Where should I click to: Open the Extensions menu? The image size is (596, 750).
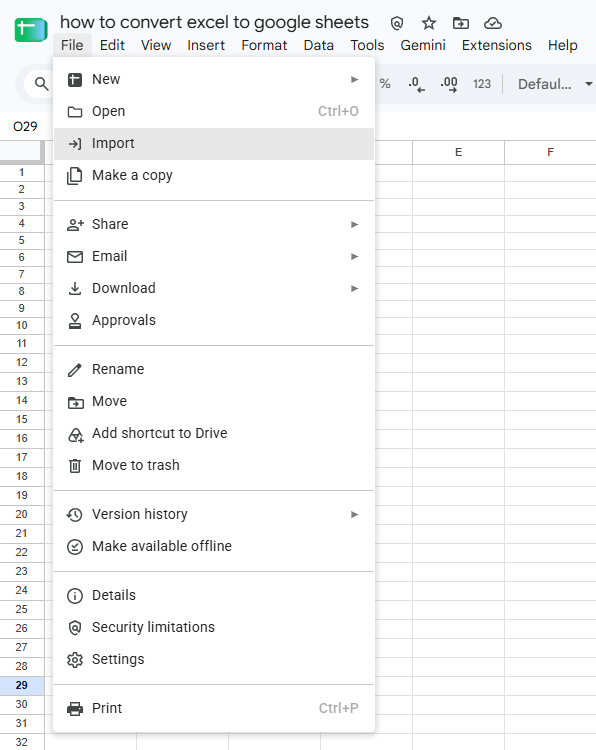(497, 45)
